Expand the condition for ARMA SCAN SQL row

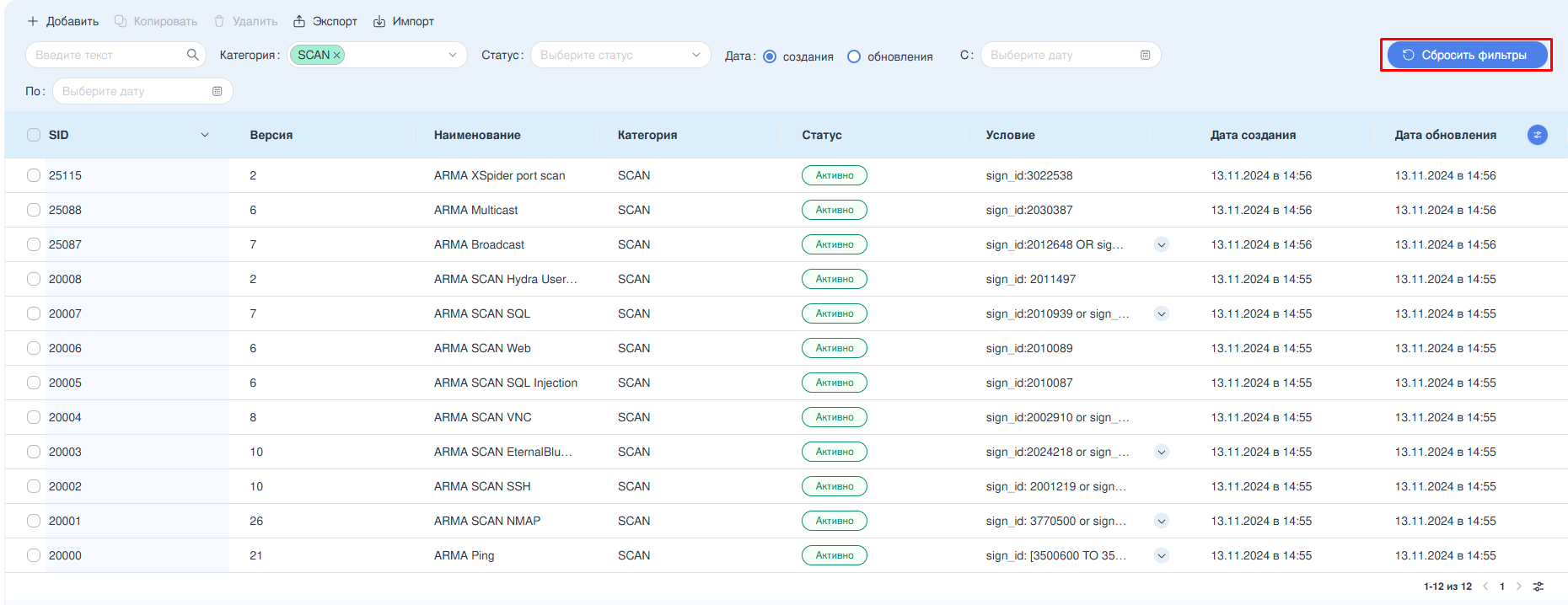[1162, 313]
